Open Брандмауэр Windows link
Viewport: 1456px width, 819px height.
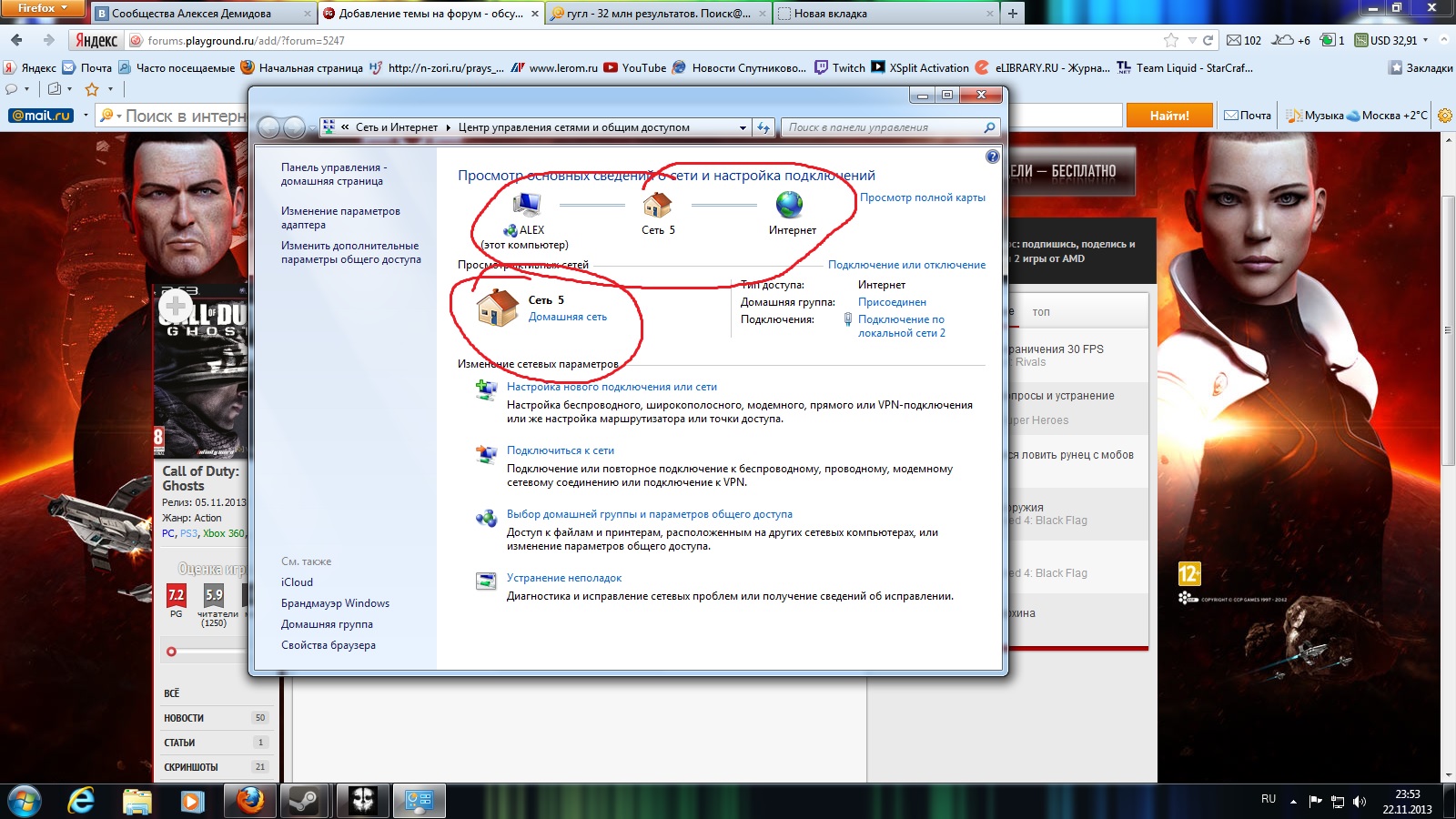(335, 603)
